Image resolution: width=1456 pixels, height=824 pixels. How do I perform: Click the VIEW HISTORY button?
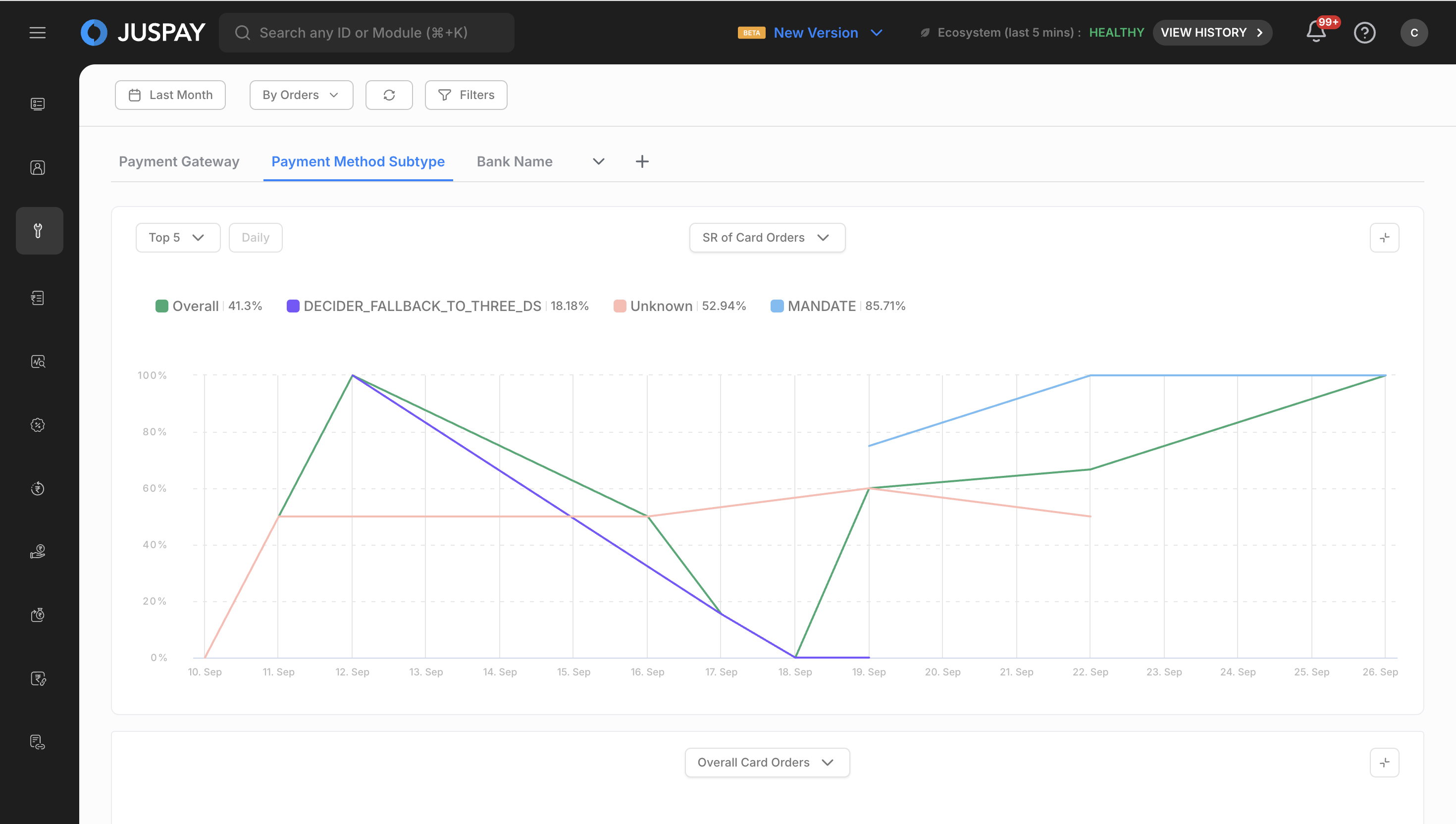tap(1211, 33)
